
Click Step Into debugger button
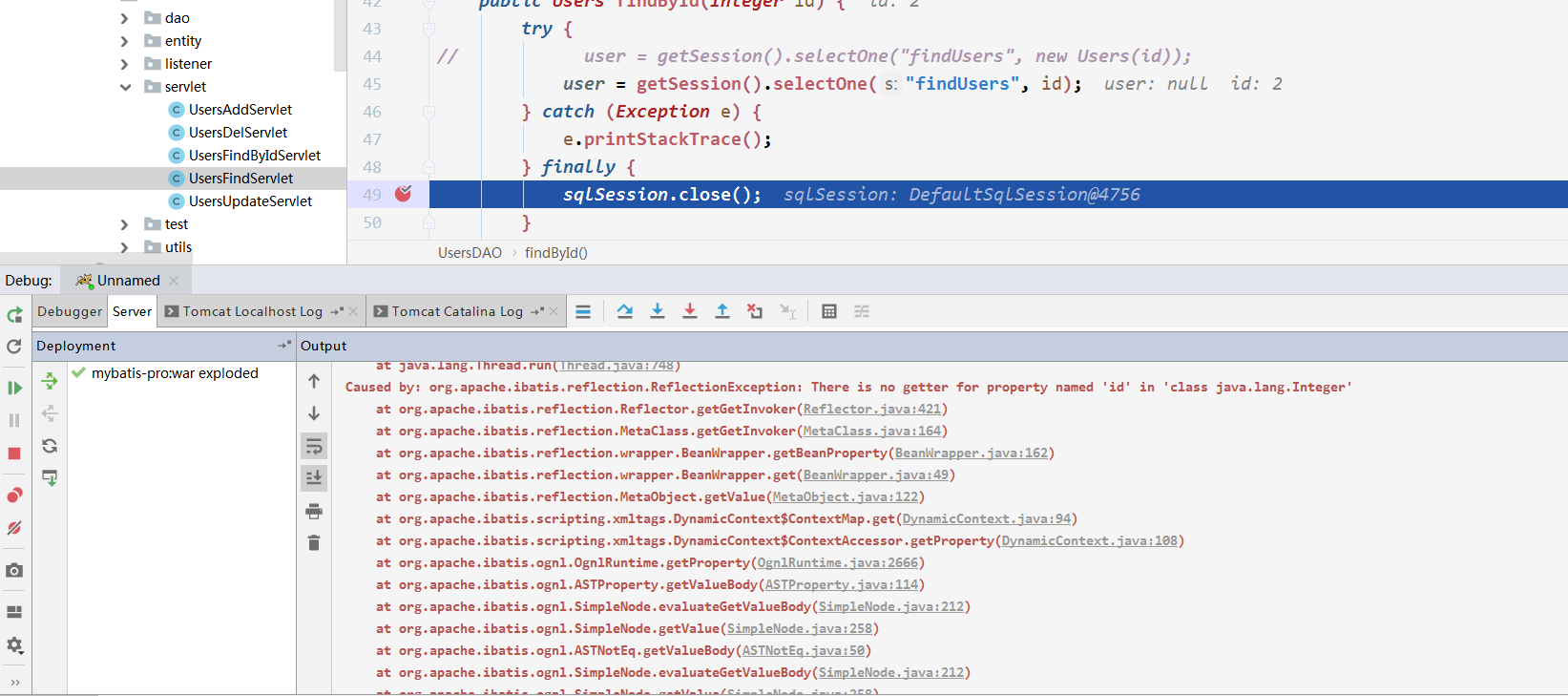(658, 311)
